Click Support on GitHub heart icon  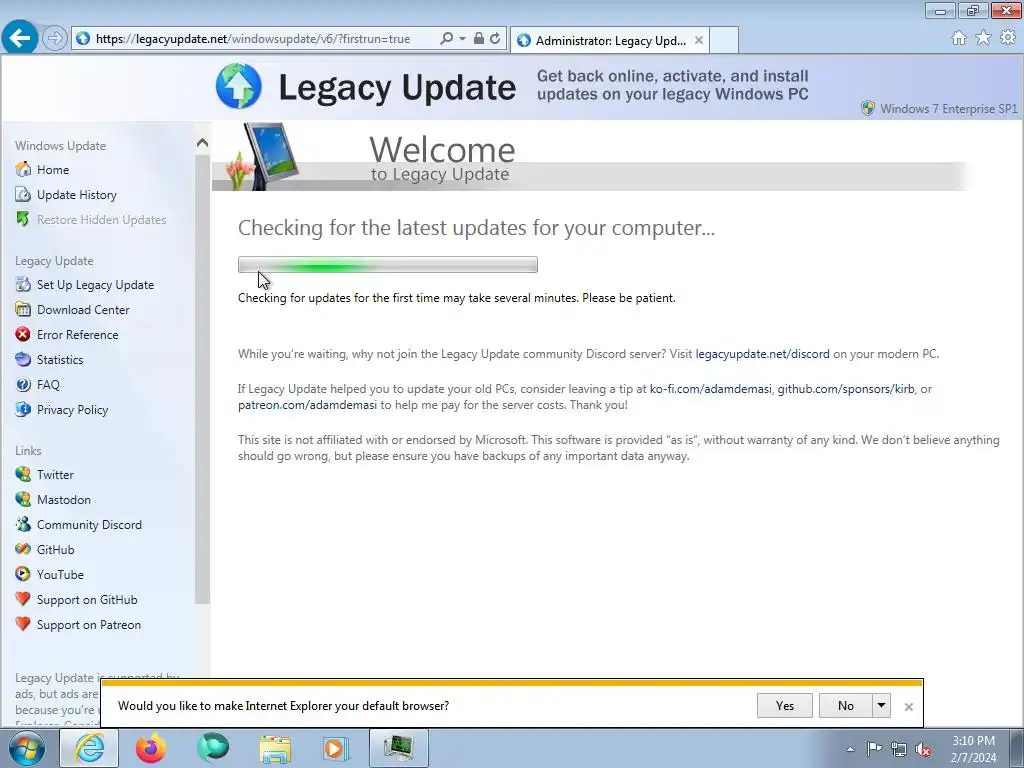pyautogui.click(x=23, y=599)
